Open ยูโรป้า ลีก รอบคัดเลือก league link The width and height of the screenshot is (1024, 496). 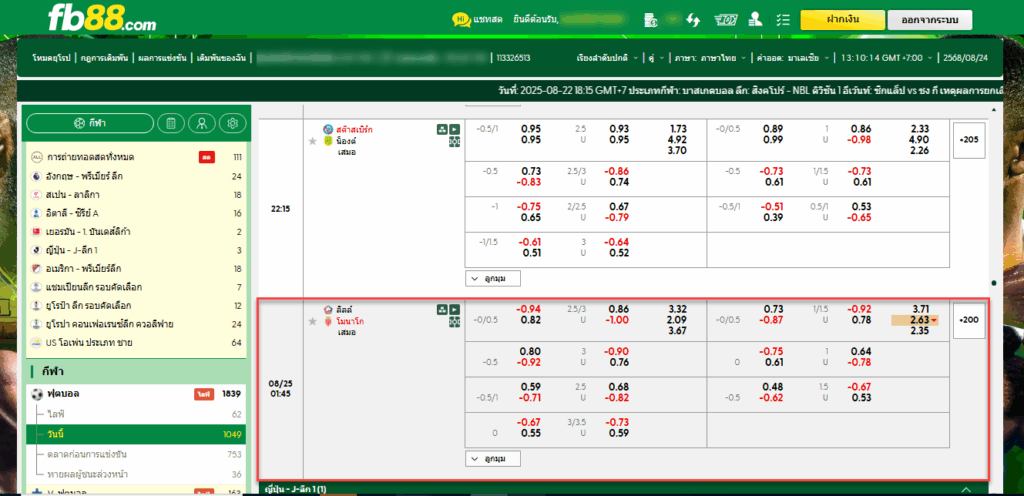89,305
